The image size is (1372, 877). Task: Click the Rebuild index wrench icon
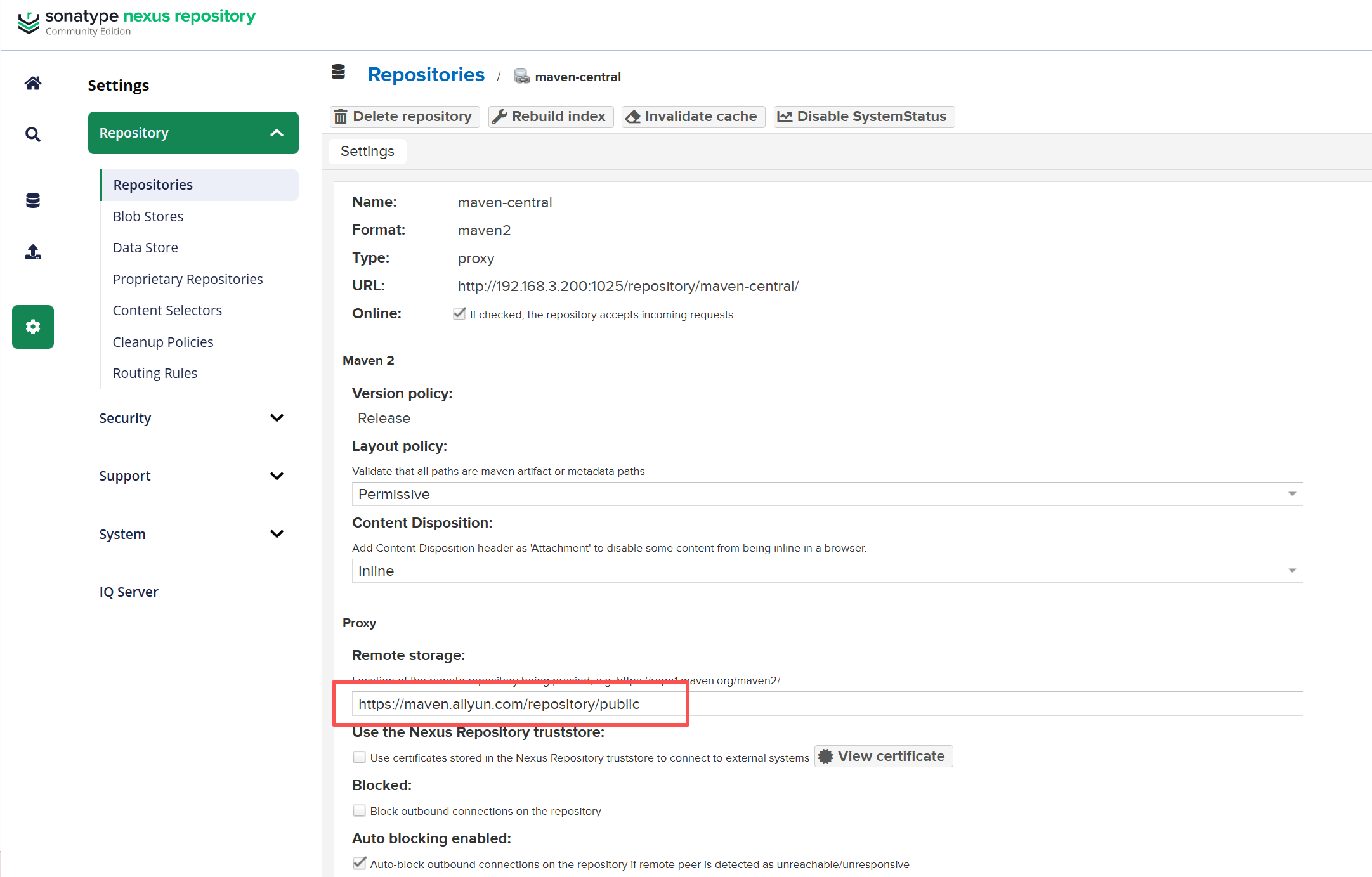point(500,117)
